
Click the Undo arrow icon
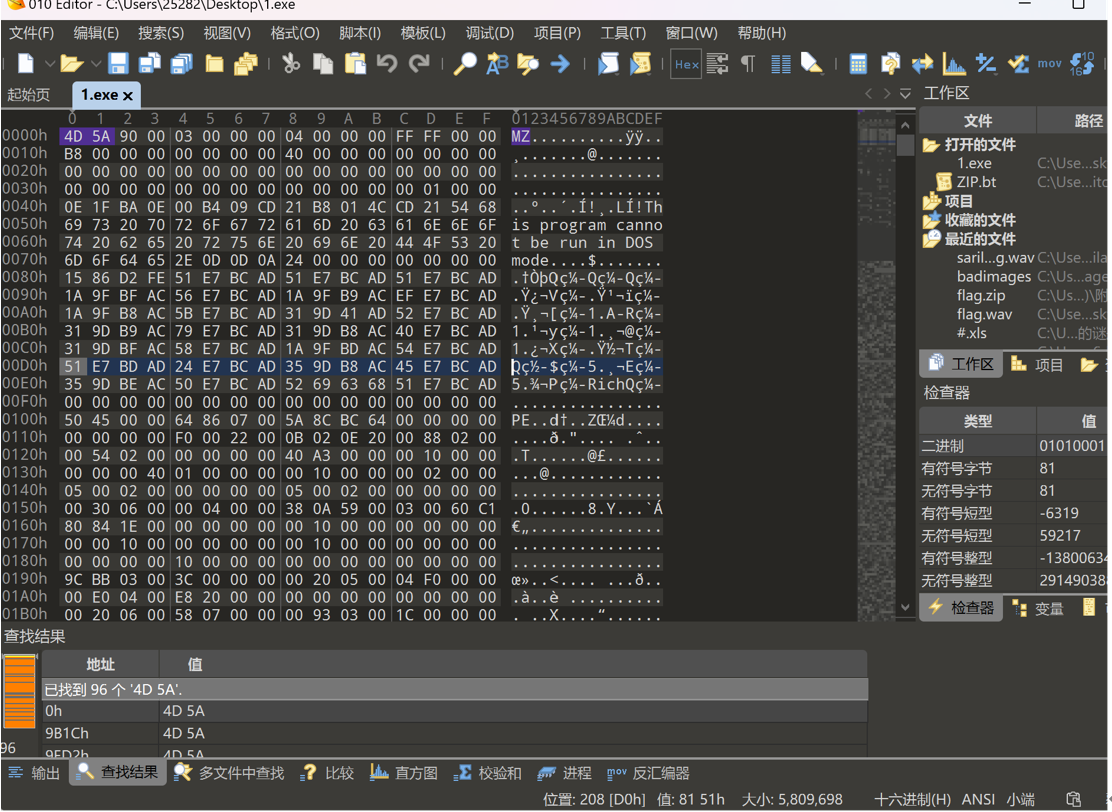pos(387,64)
